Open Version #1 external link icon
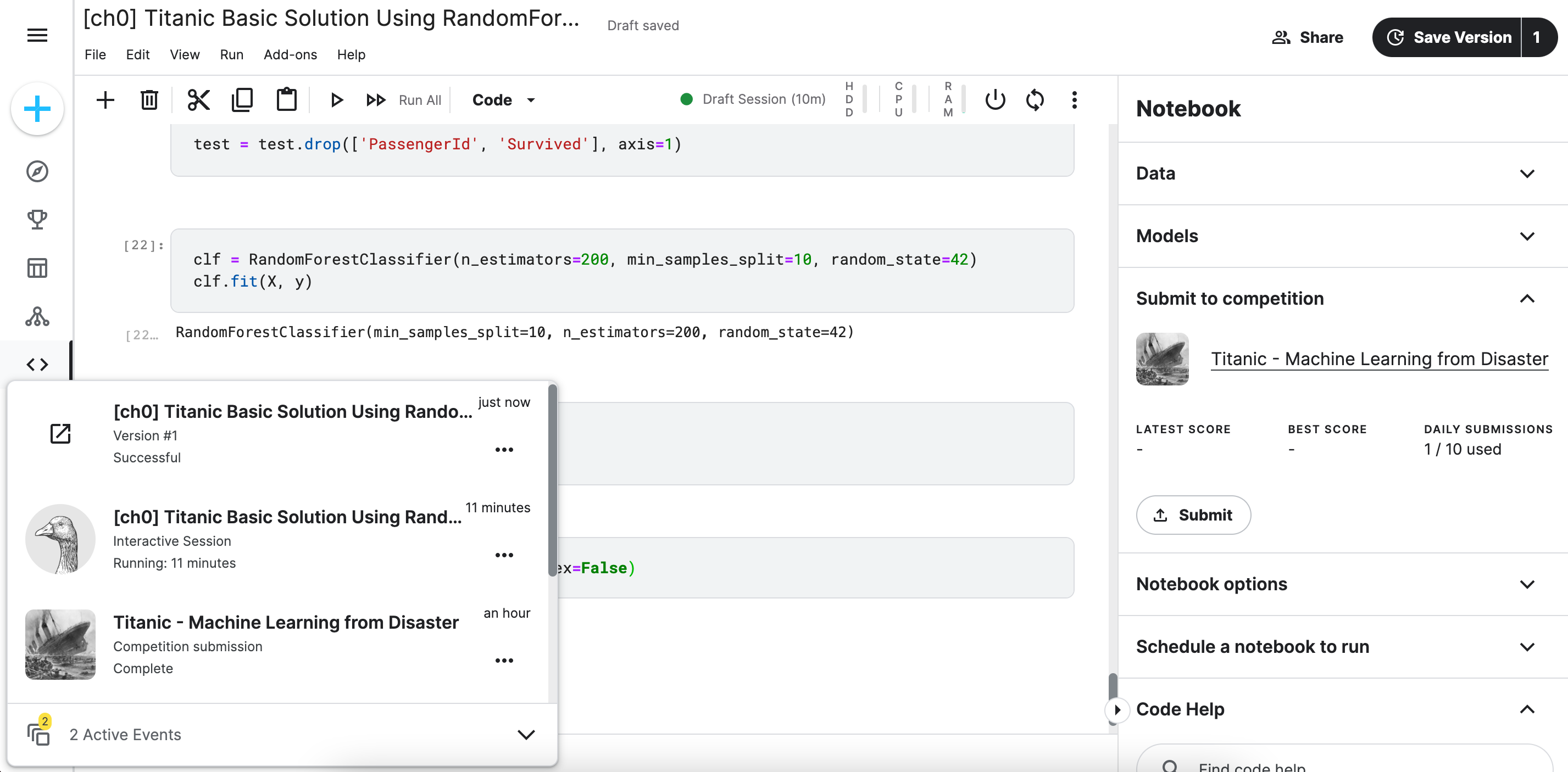 coord(60,434)
